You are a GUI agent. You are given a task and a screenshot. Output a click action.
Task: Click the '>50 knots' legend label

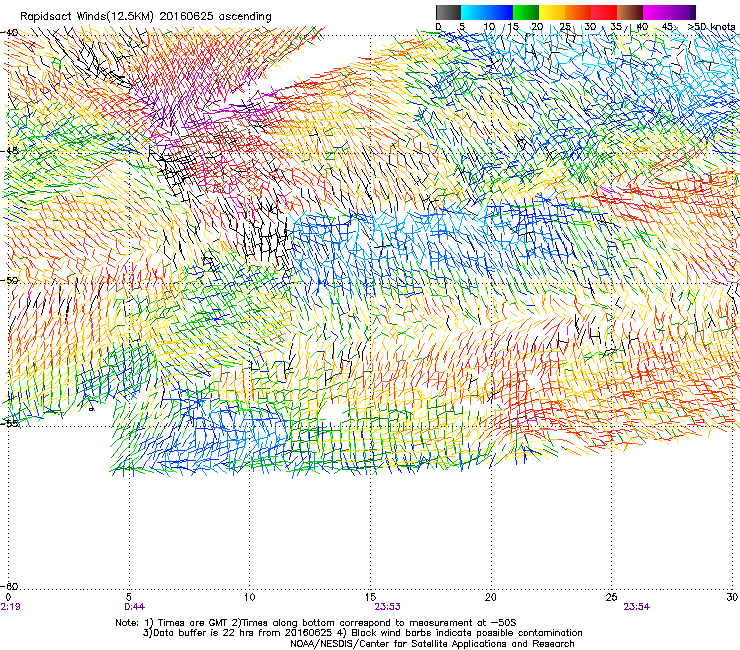pyautogui.click(x=712, y=26)
